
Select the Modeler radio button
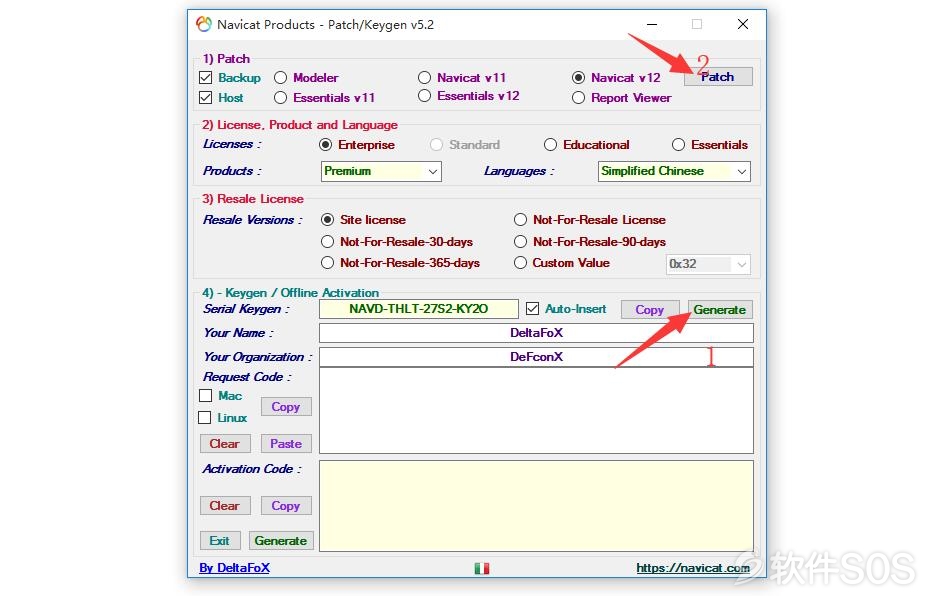pyautogui.click(x=281, y=78)
